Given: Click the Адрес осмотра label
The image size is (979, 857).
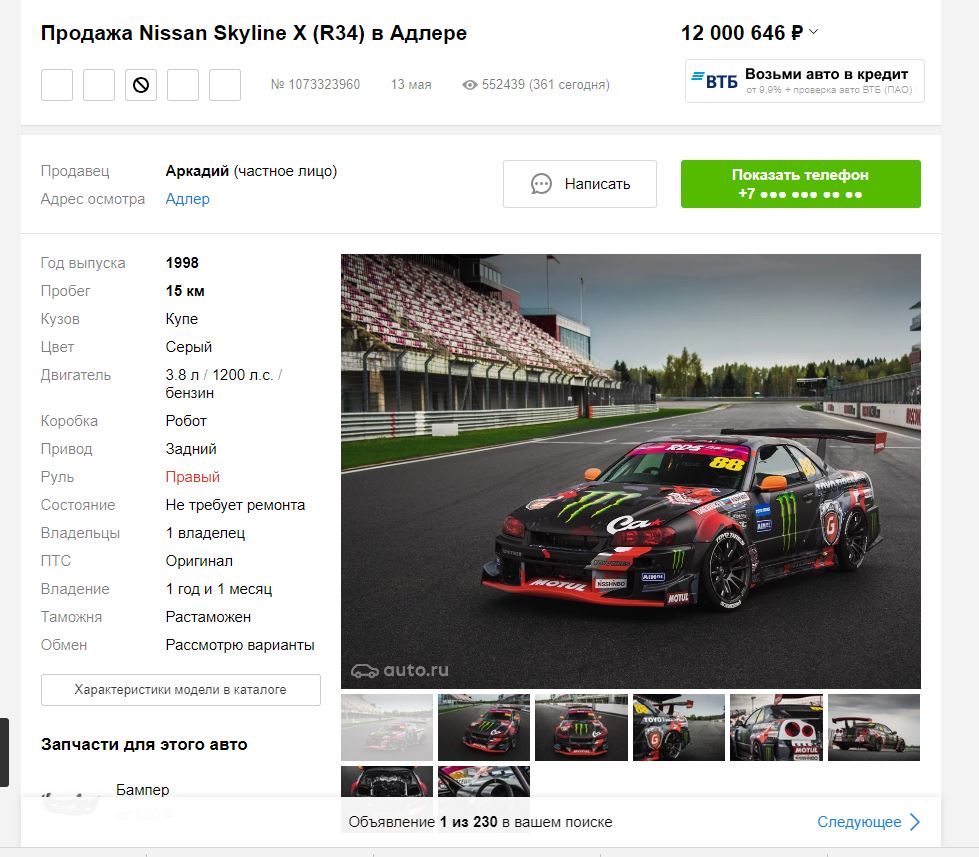Looking at the screenshot, I should pyautogui.click(x=92, y=199).
